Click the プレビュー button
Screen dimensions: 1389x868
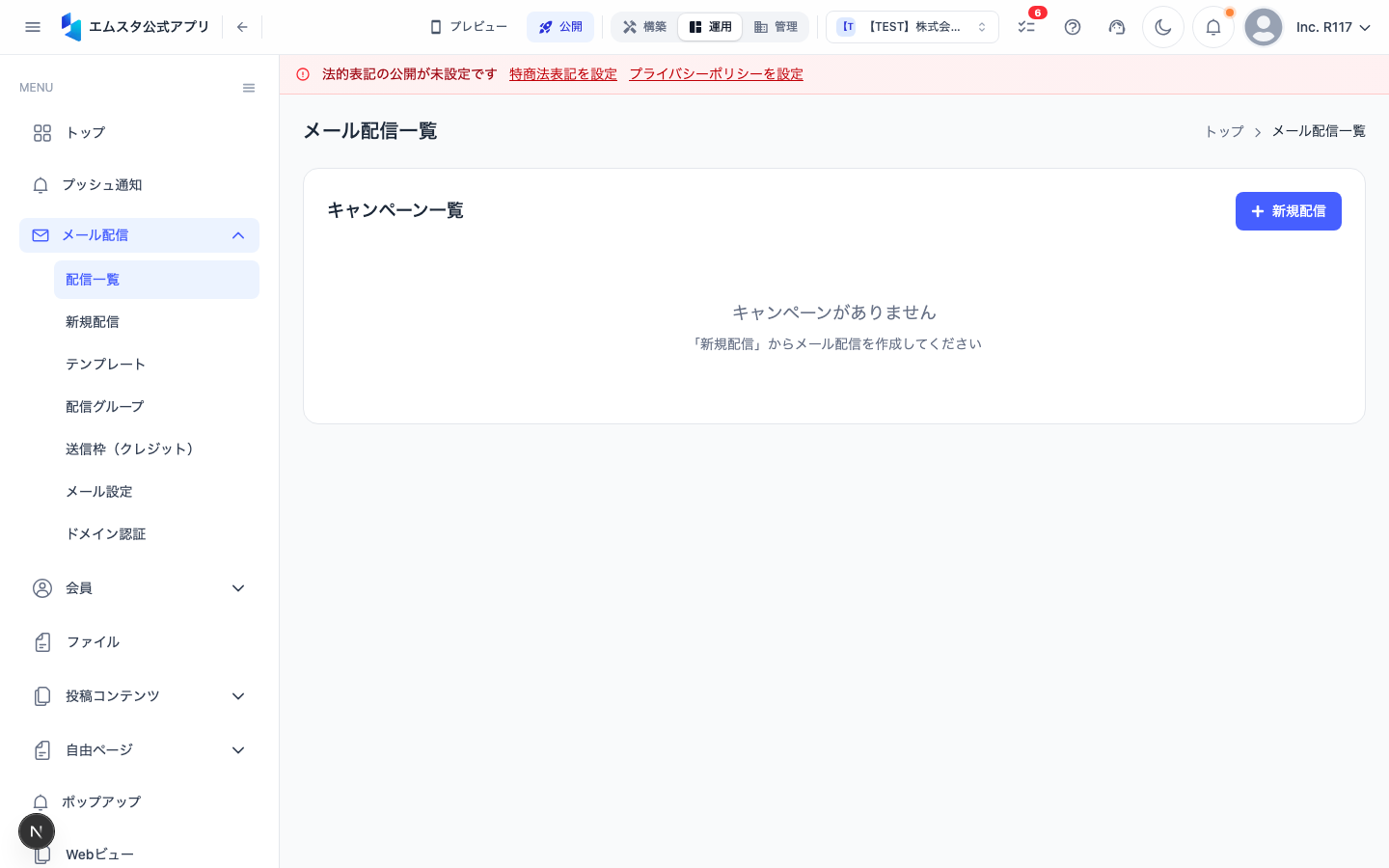[x=468, y=27]
